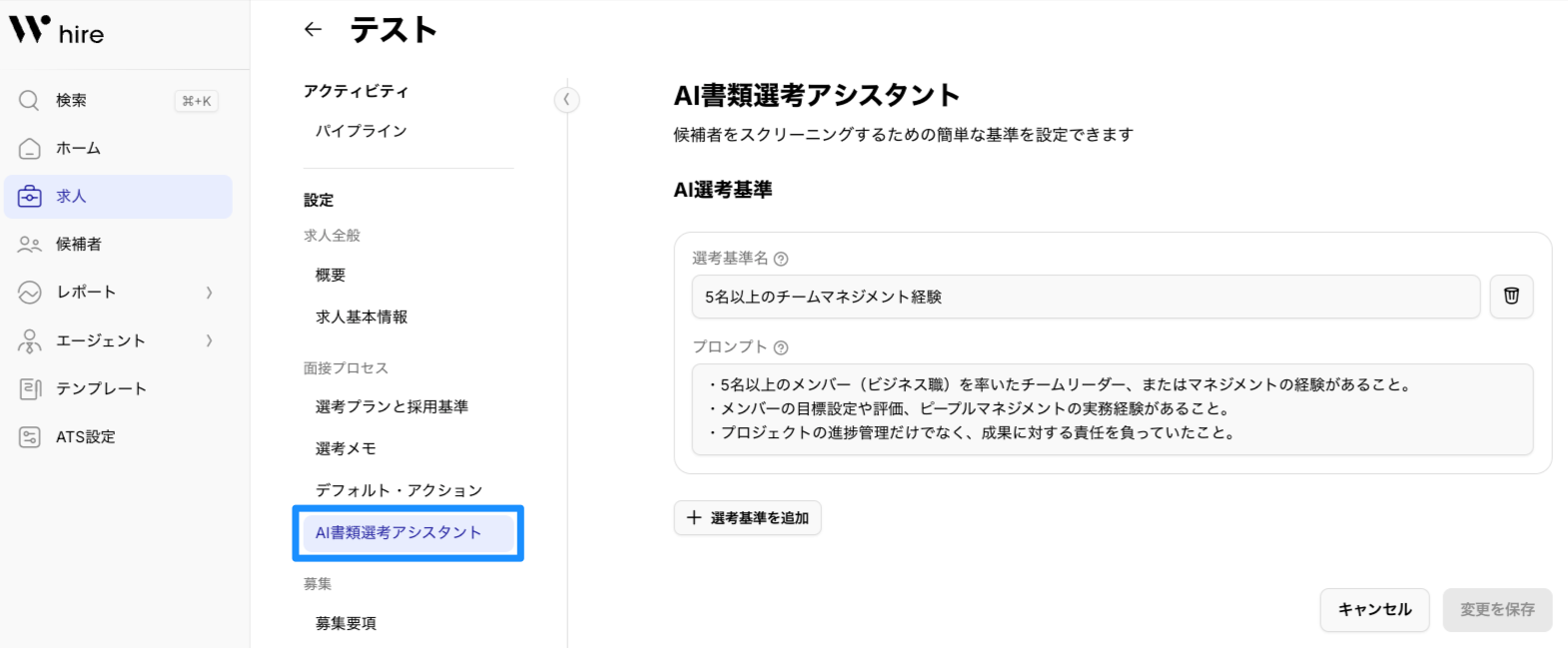
Task: Open the パイプライン section
Action: 362,131
